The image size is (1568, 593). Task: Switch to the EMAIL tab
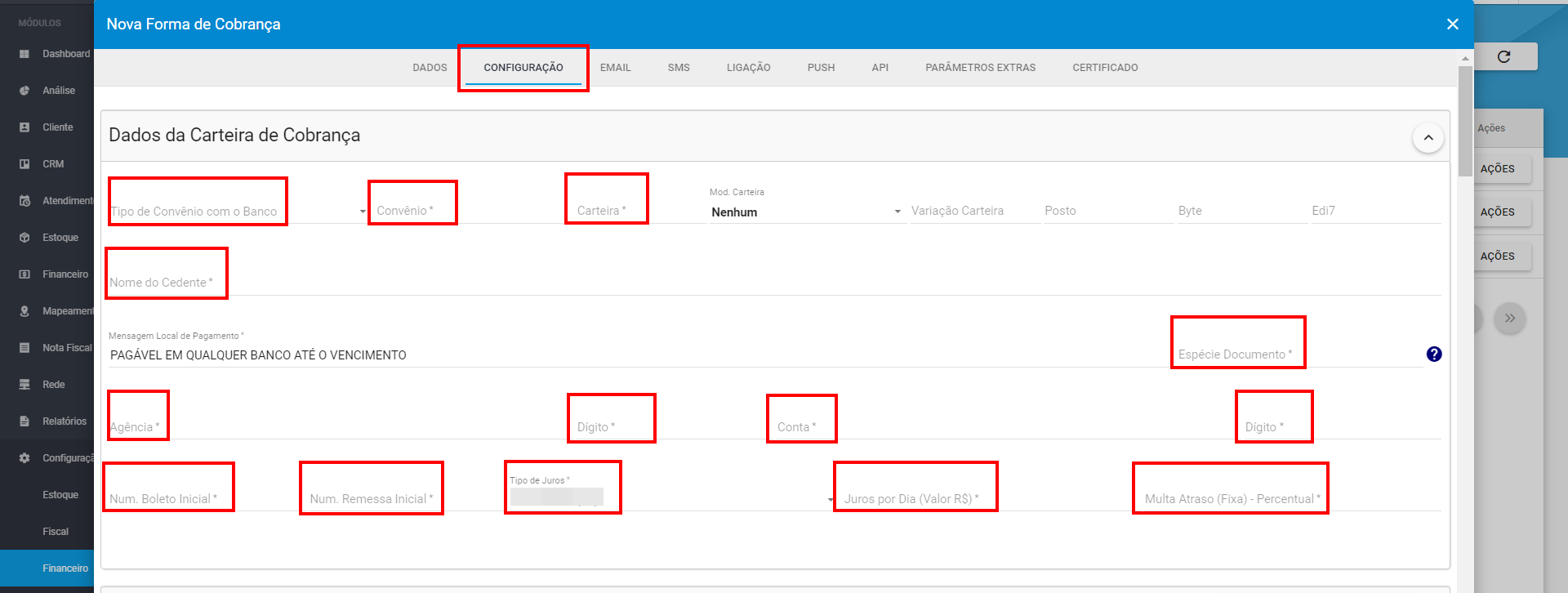coord(616,68)
